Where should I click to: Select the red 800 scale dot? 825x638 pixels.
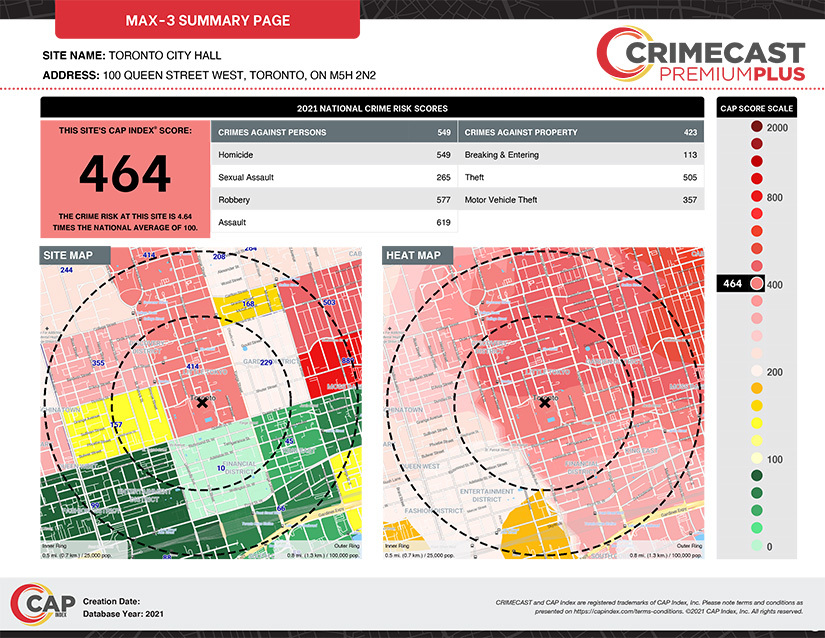[757, 197]
